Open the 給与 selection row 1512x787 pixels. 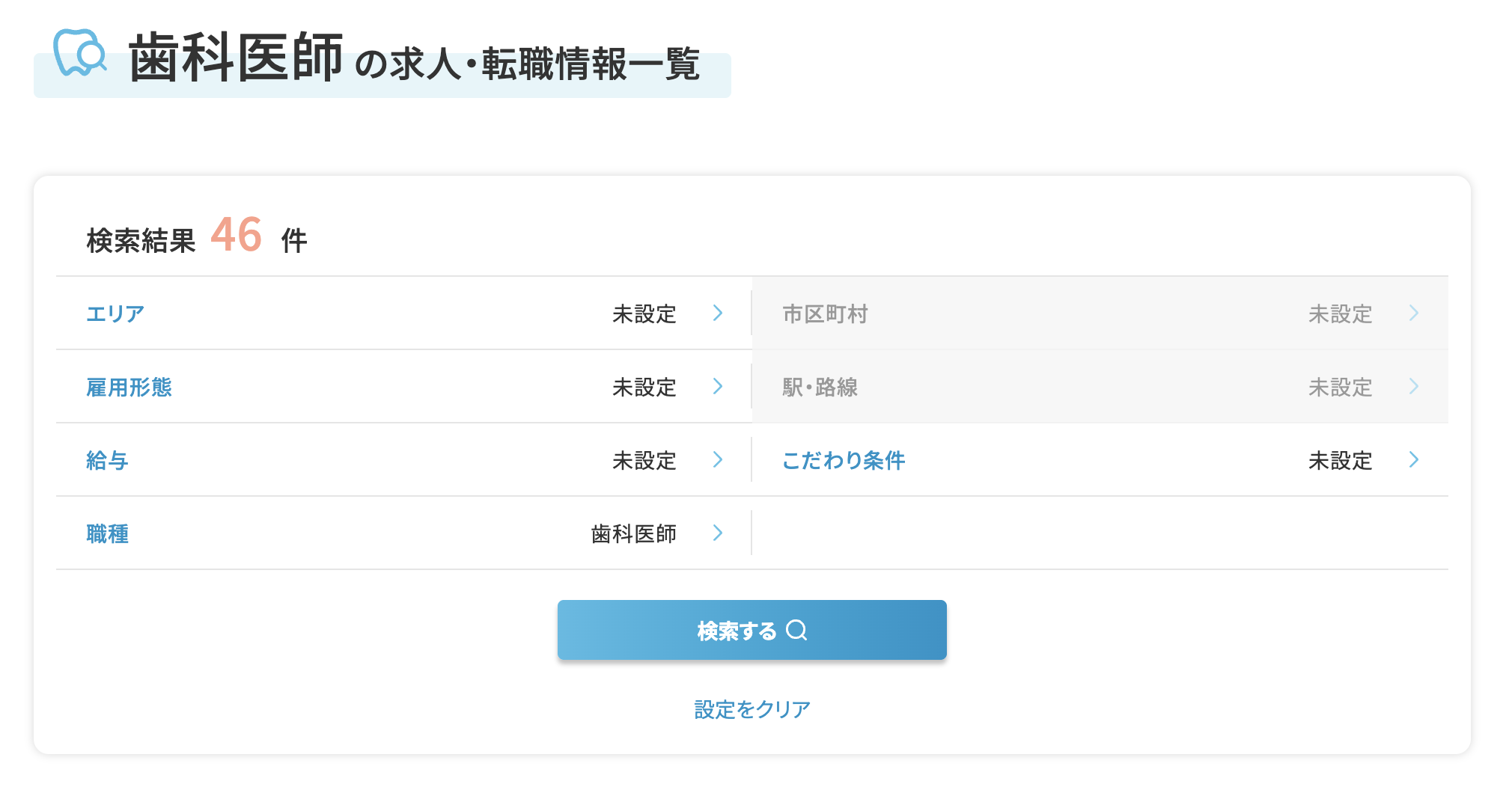404,459
